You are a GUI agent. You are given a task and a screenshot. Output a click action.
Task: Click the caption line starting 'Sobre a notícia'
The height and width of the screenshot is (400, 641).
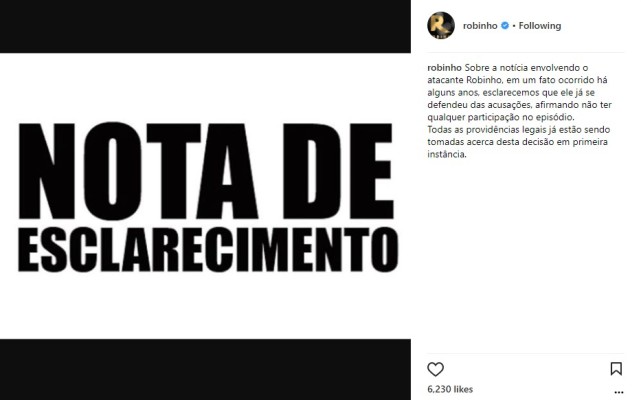pos(527,67)
